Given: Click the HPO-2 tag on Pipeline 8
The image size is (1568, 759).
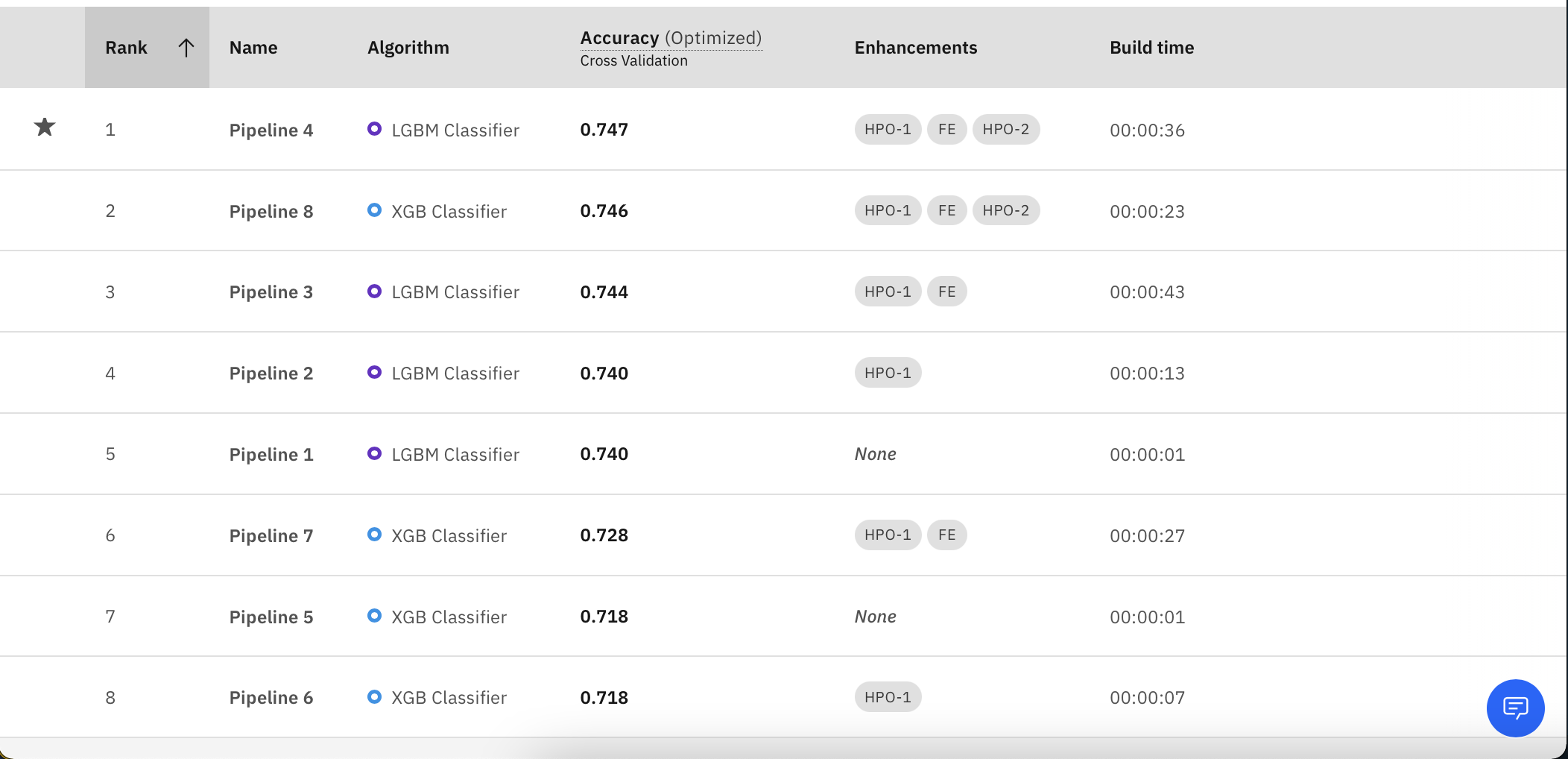Looking at the screenshot, I should coord(1006,210).
